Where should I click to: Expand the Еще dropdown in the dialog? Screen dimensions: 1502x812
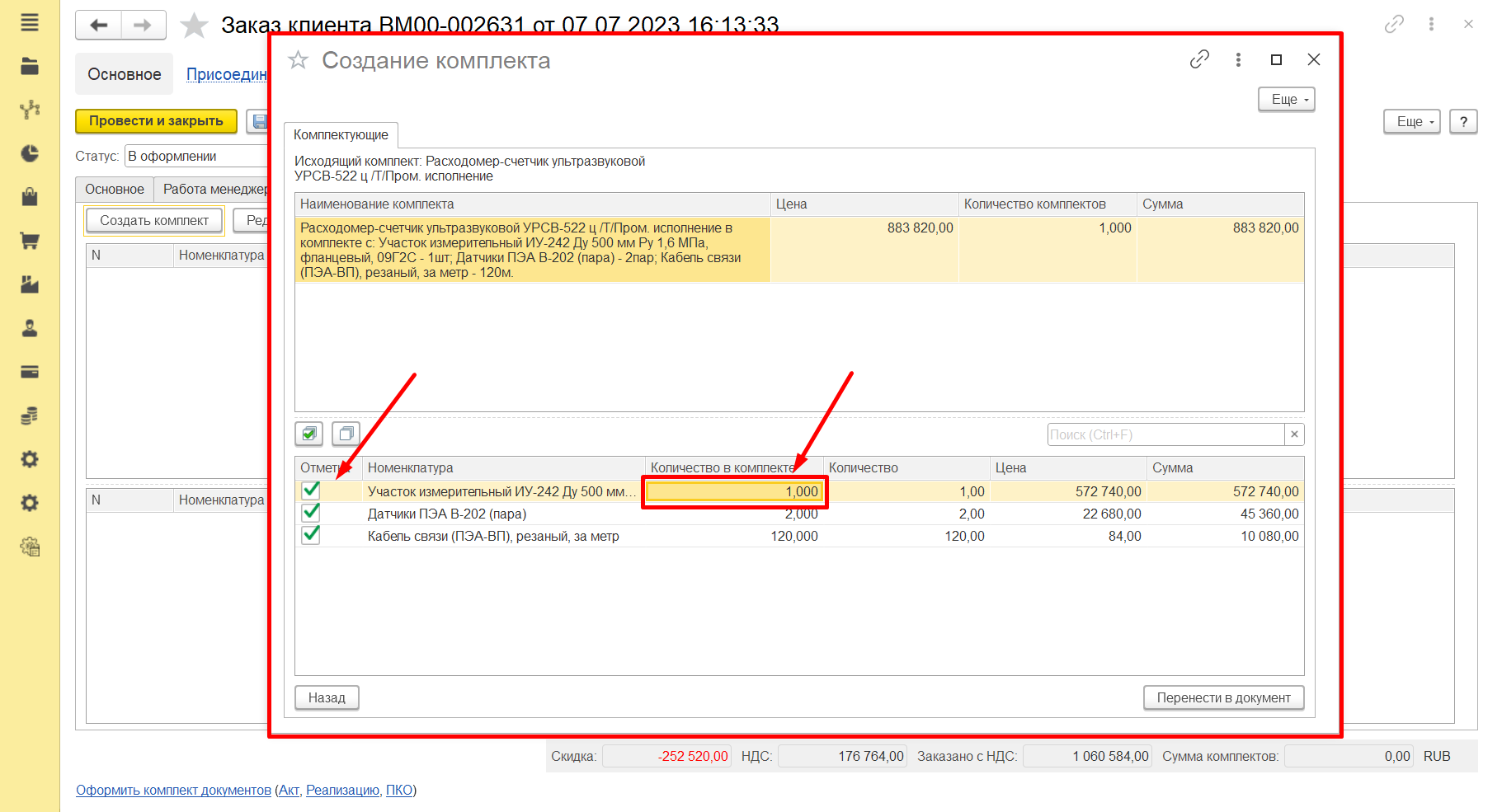1287,99
